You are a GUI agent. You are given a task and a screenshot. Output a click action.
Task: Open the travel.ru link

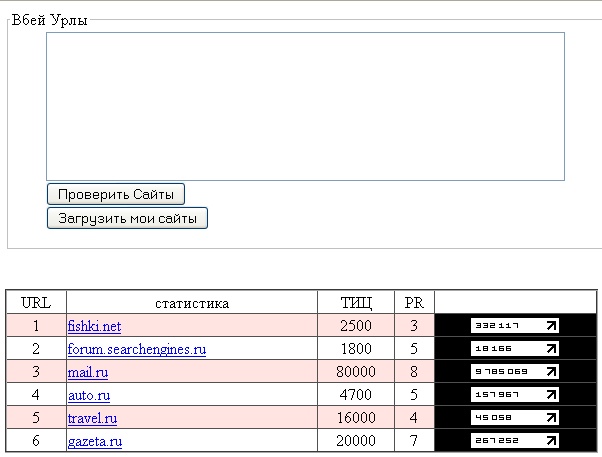coord(93,418)
